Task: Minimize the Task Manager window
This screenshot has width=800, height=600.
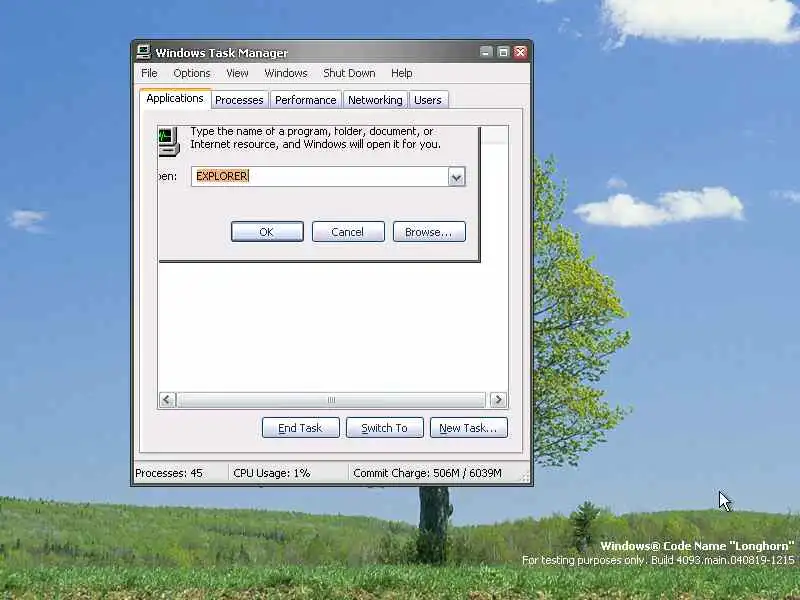Action: (x=486, y=52)
